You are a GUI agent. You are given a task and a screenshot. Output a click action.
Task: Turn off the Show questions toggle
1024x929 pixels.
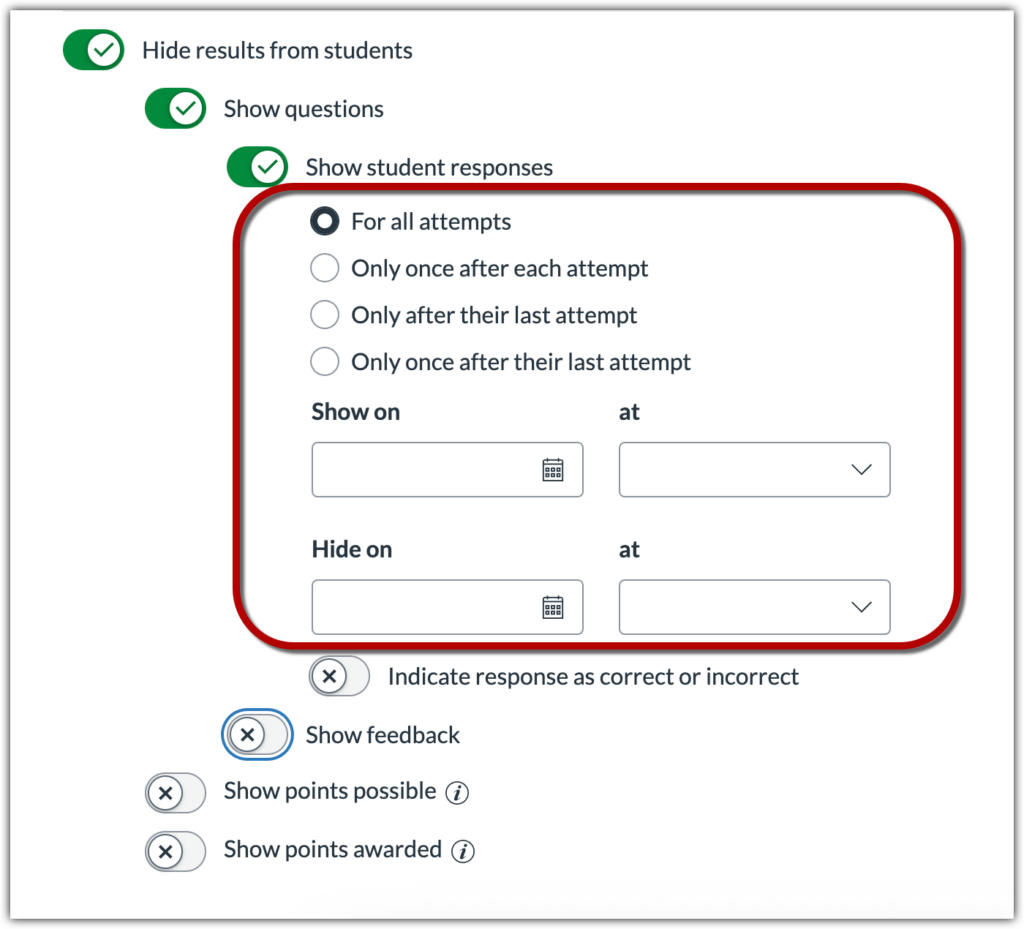pyautogui.click(x=176, y=109)
